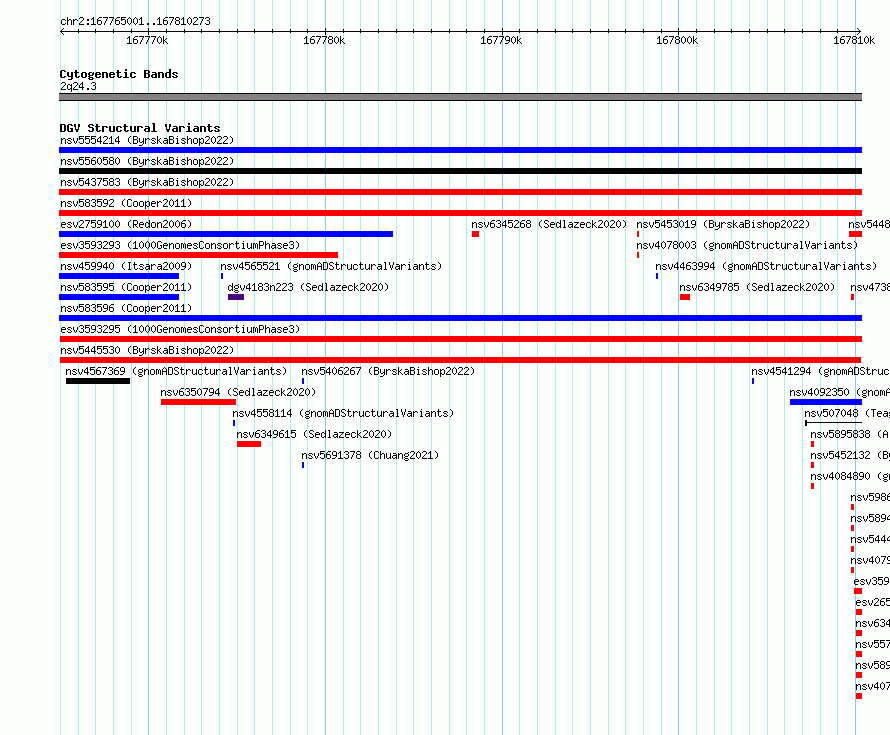The width and height of the screenshot is (890, 735).
Task: Select the red nsv6345268 variant bar
Action: pyautogui.click(x=476, y=234)
